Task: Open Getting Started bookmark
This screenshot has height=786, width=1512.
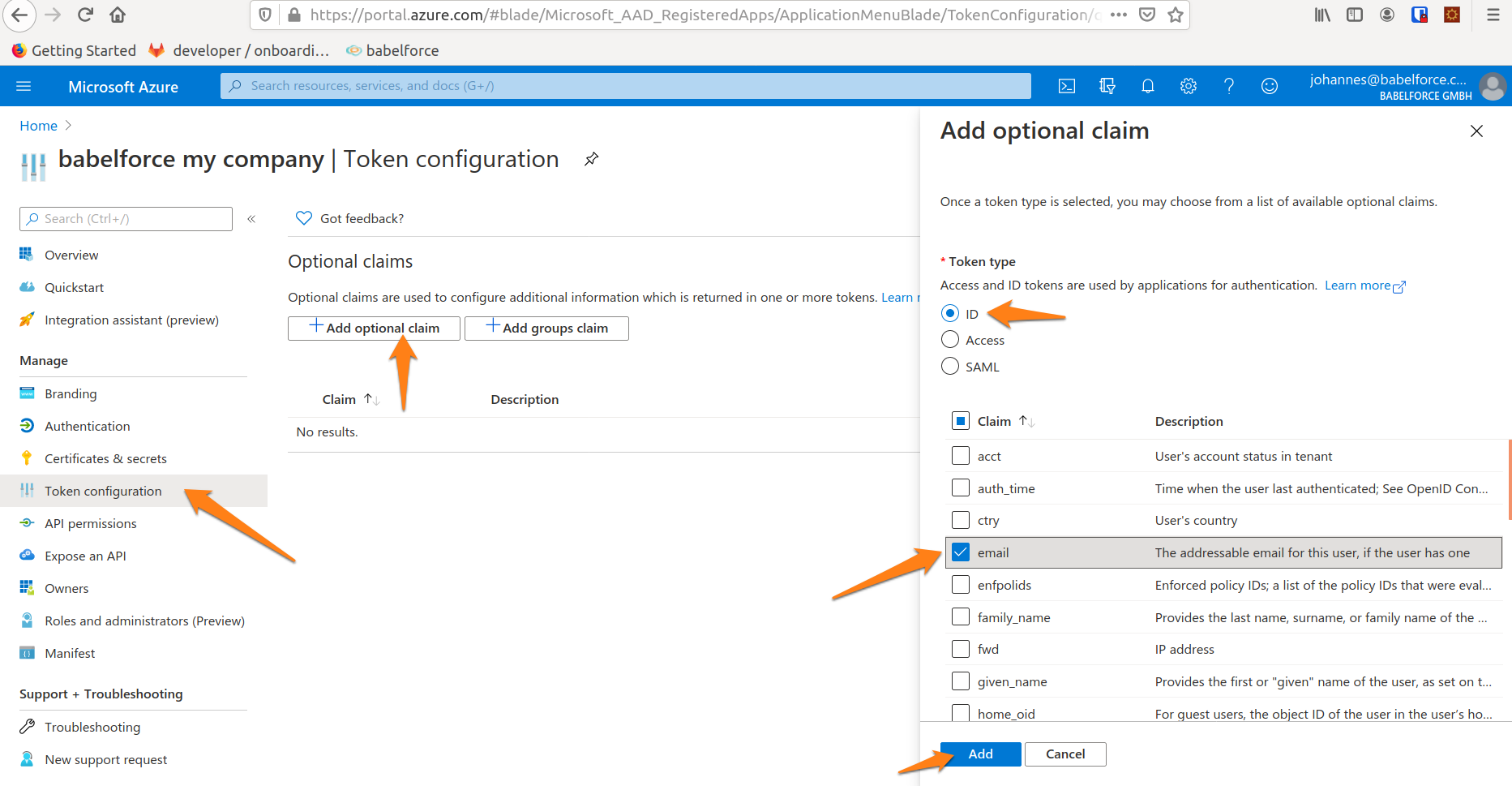Action: tap(74, 50)
